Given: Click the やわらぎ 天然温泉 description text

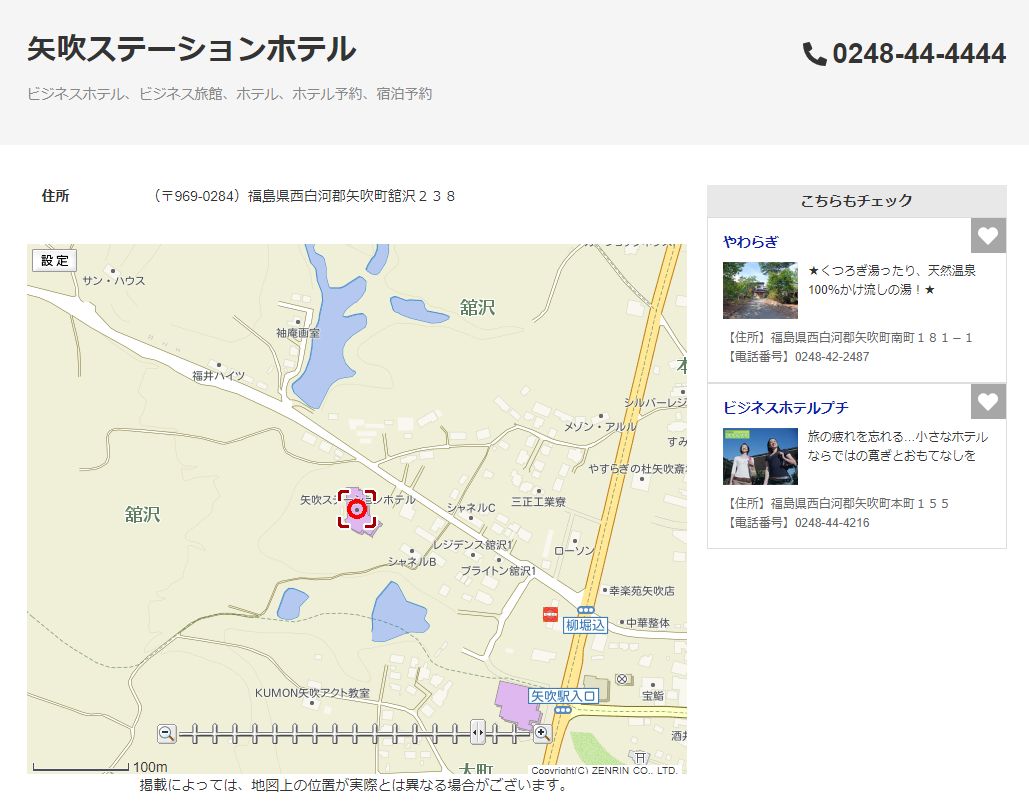Looking at the screenshot, I should [x=892, y=280].
